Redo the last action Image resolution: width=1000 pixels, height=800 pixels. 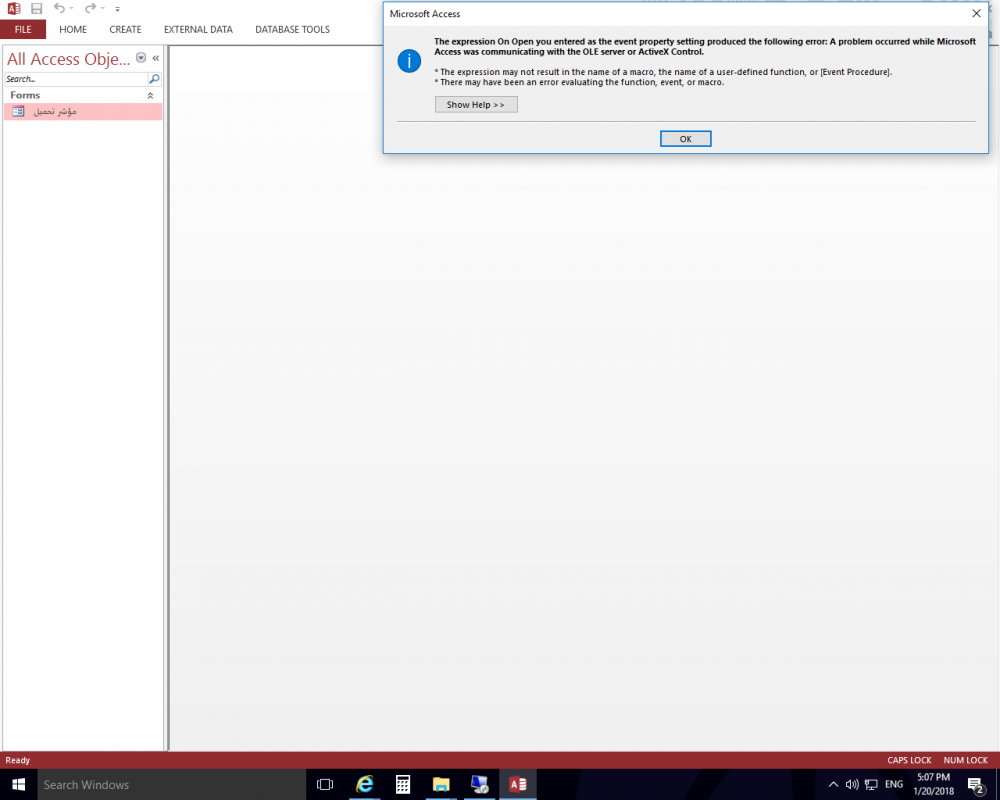tap(90, 8)
